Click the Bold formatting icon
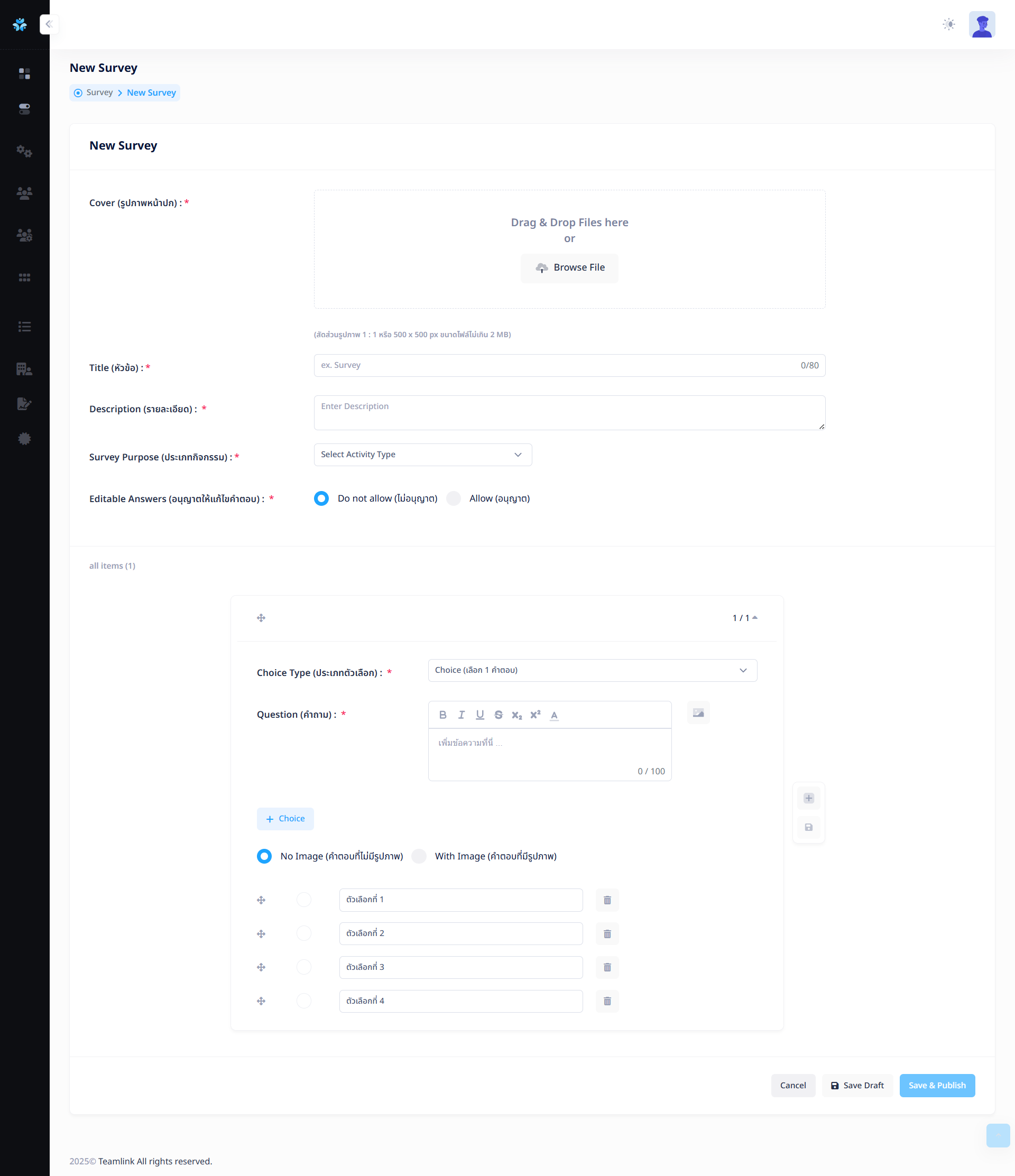The width and height of the screenshot is (1015, 1176). tap(443, 715)
